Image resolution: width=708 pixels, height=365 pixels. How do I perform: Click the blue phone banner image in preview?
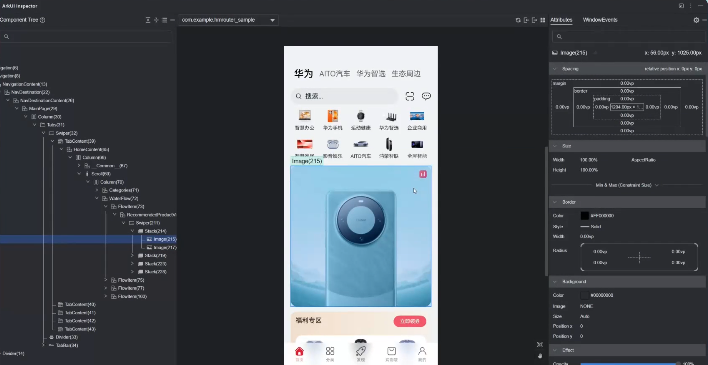[361, 236]
